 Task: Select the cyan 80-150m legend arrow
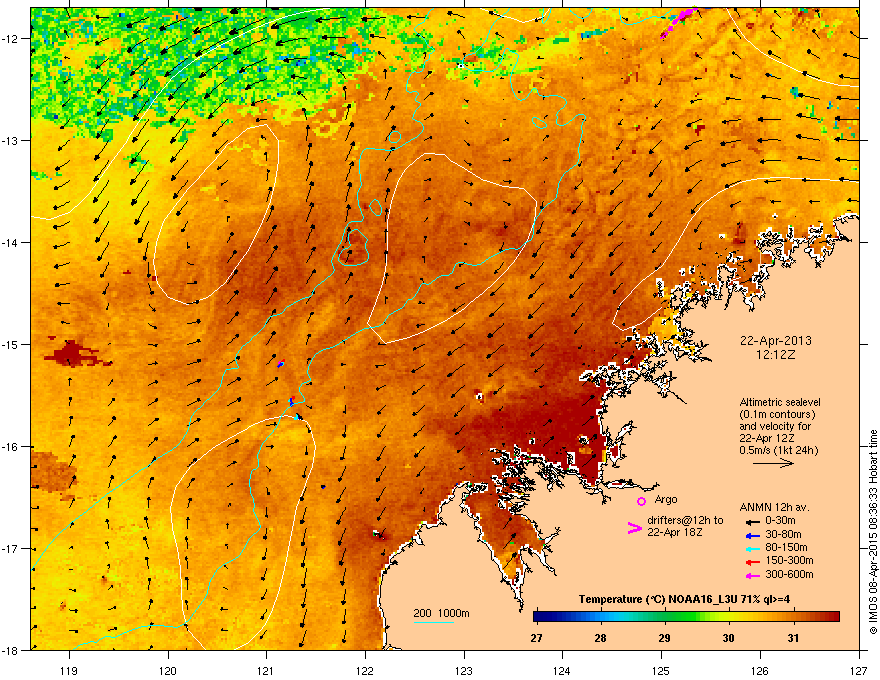(x=752, y=548)
